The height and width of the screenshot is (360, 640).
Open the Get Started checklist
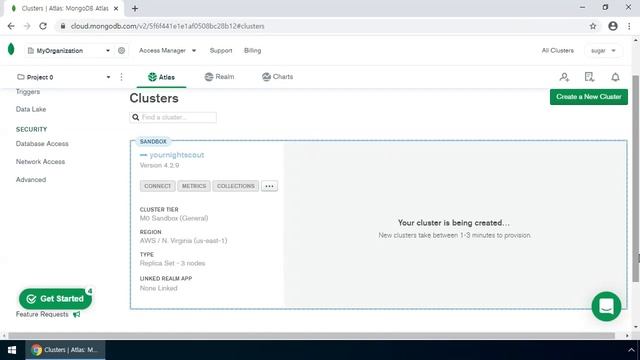[55, 299]
